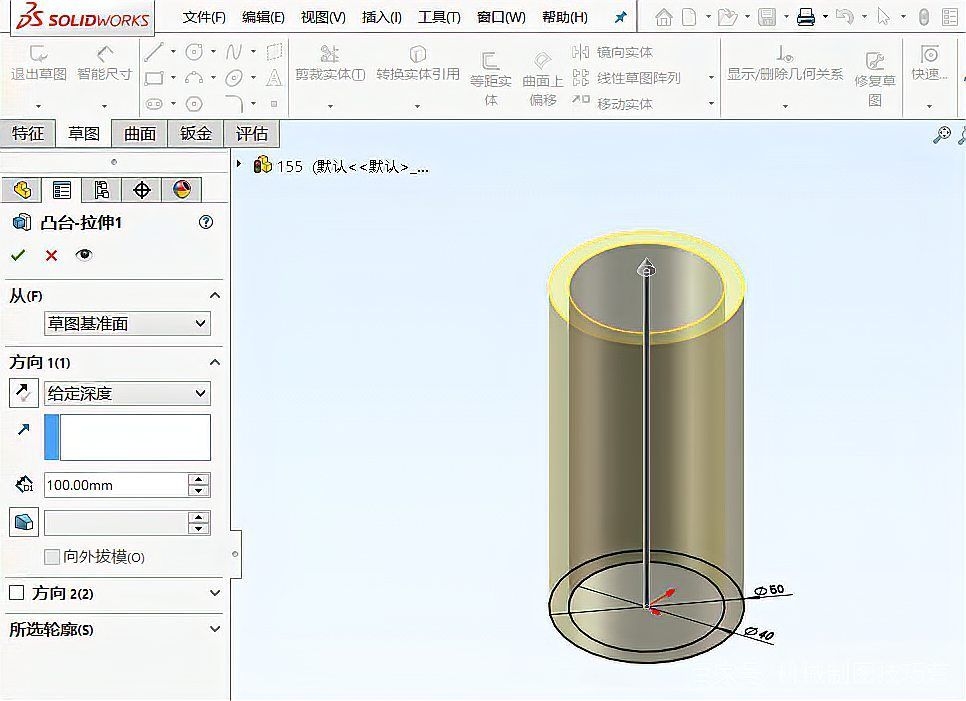
Task: Click the reverse direction button
Action: pyautogui.click(x=23, y=393)
